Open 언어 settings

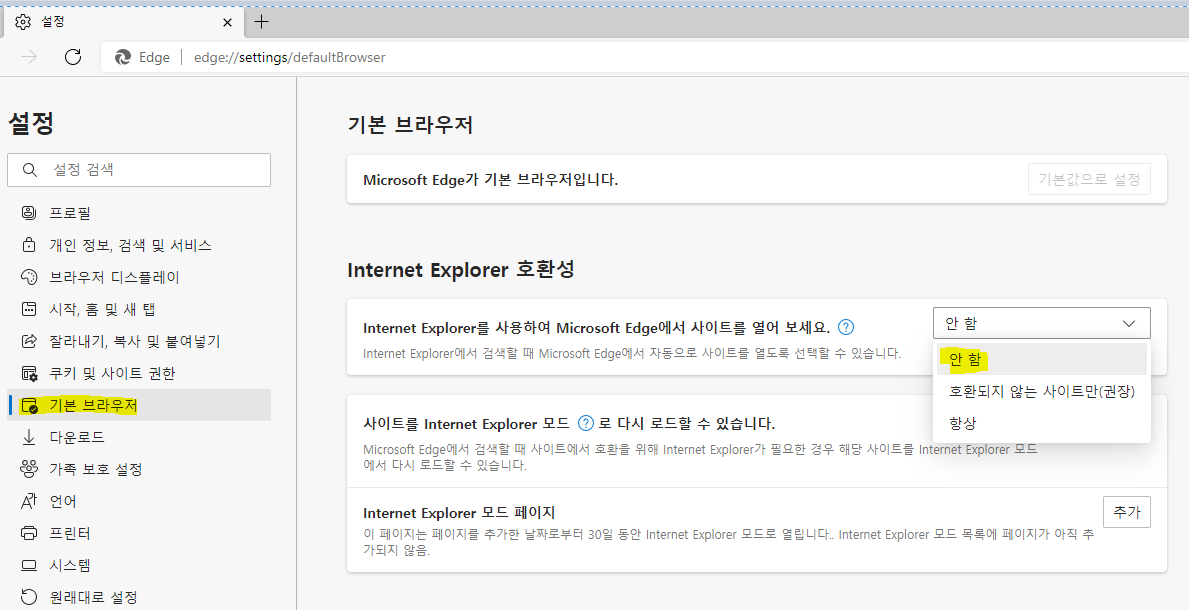(x=140, y=501)
